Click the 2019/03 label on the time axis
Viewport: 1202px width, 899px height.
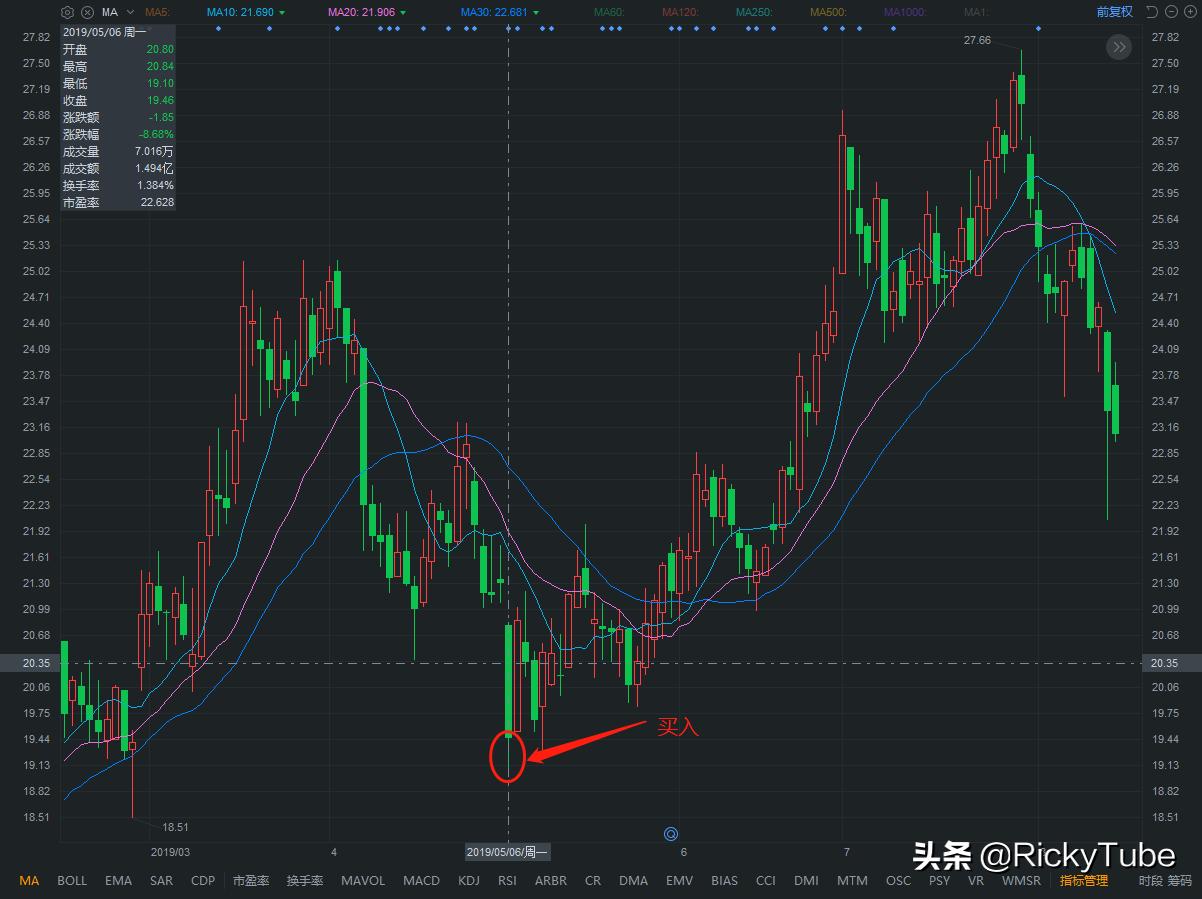point(170,852)
